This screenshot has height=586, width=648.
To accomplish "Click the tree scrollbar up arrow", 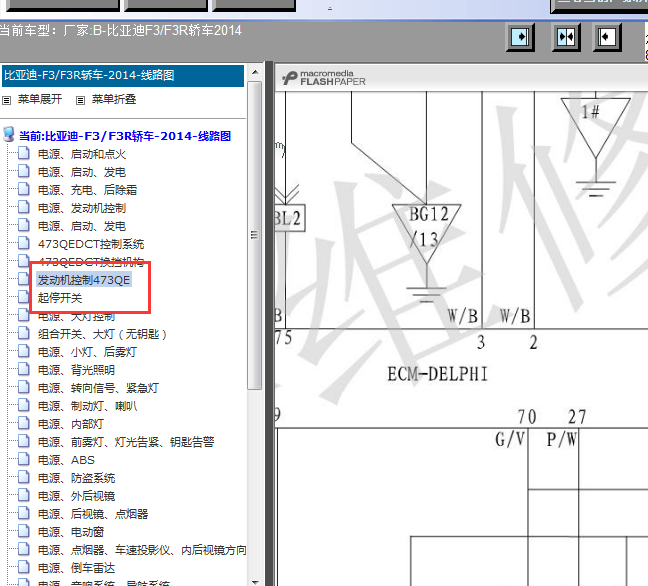I will (x=255, y=72).
